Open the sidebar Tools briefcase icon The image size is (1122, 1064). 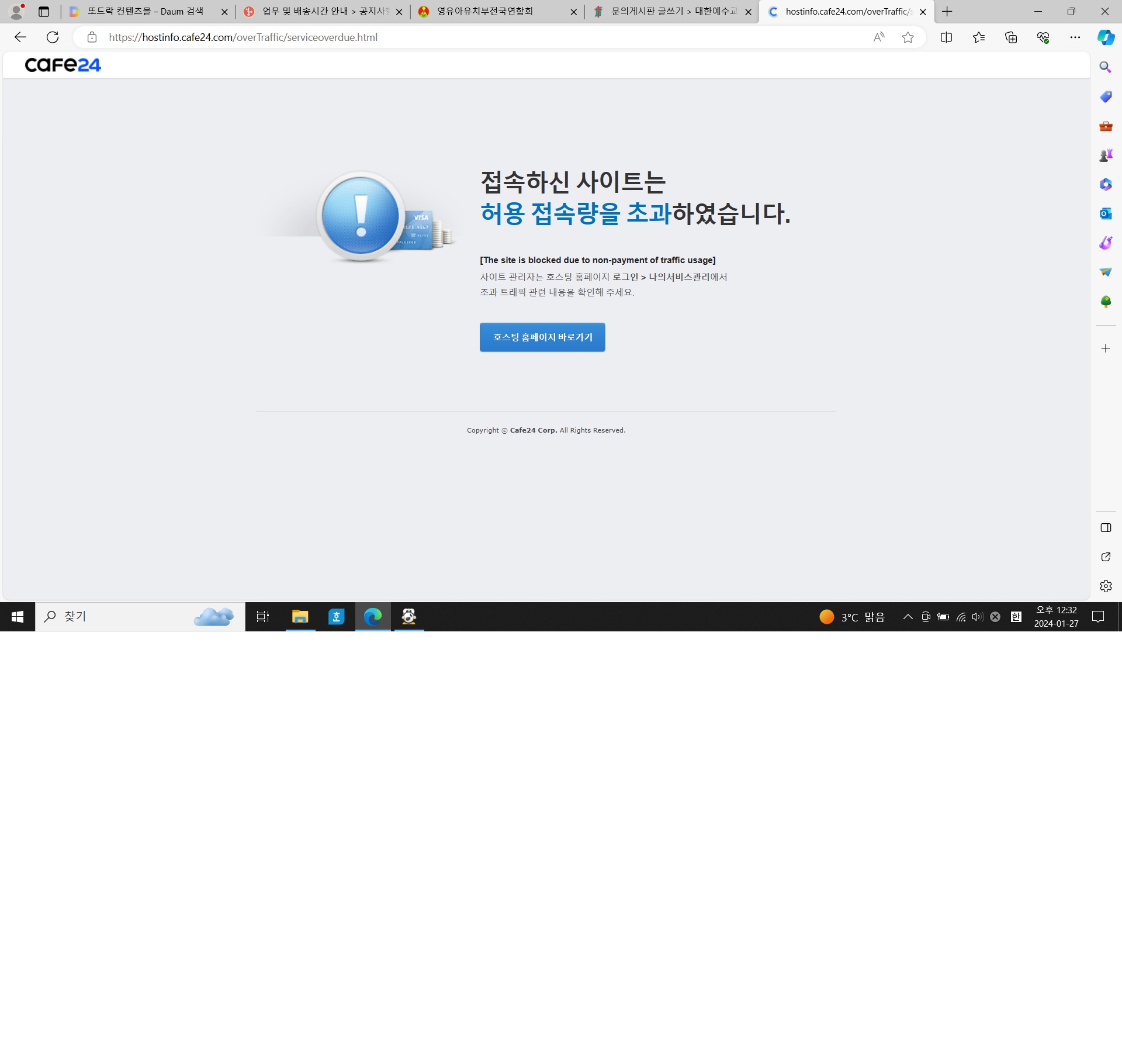(1105, 126)
